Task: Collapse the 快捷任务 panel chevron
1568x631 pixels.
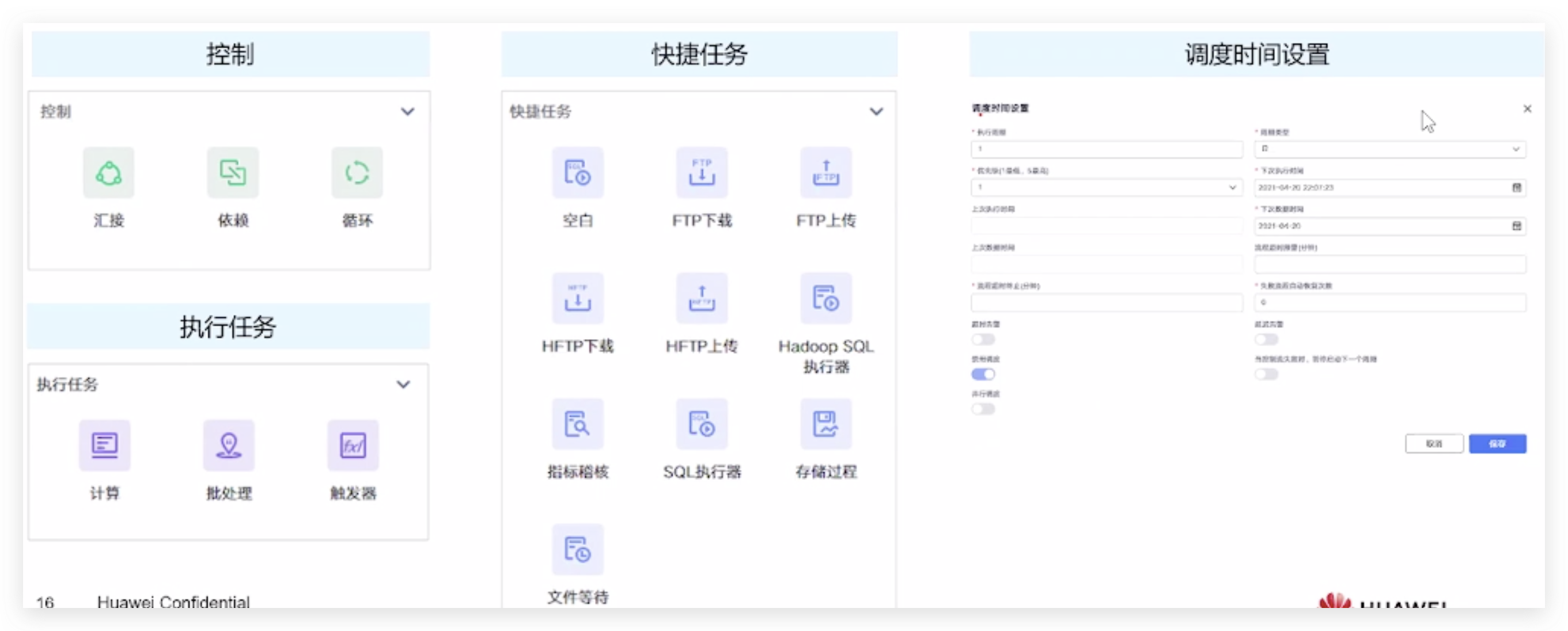Action: pos(876,111)
